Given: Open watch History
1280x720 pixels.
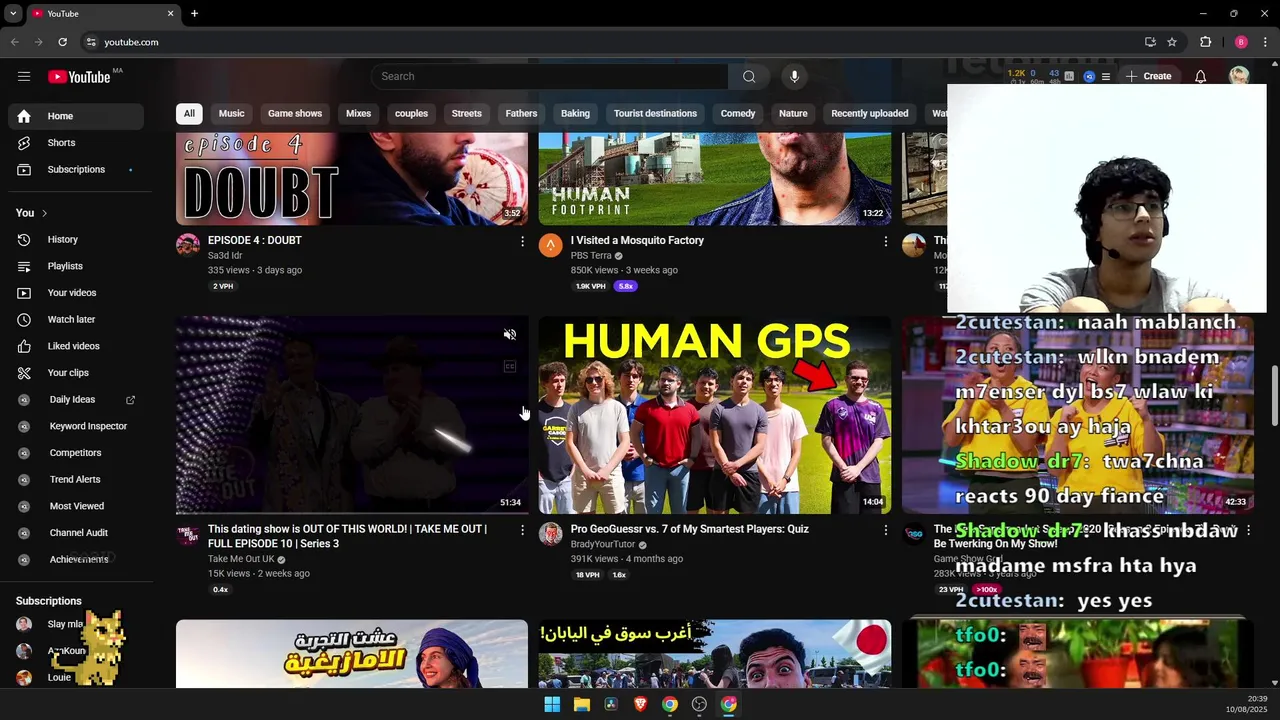Looking at the screenshot, I should [76, 239].
